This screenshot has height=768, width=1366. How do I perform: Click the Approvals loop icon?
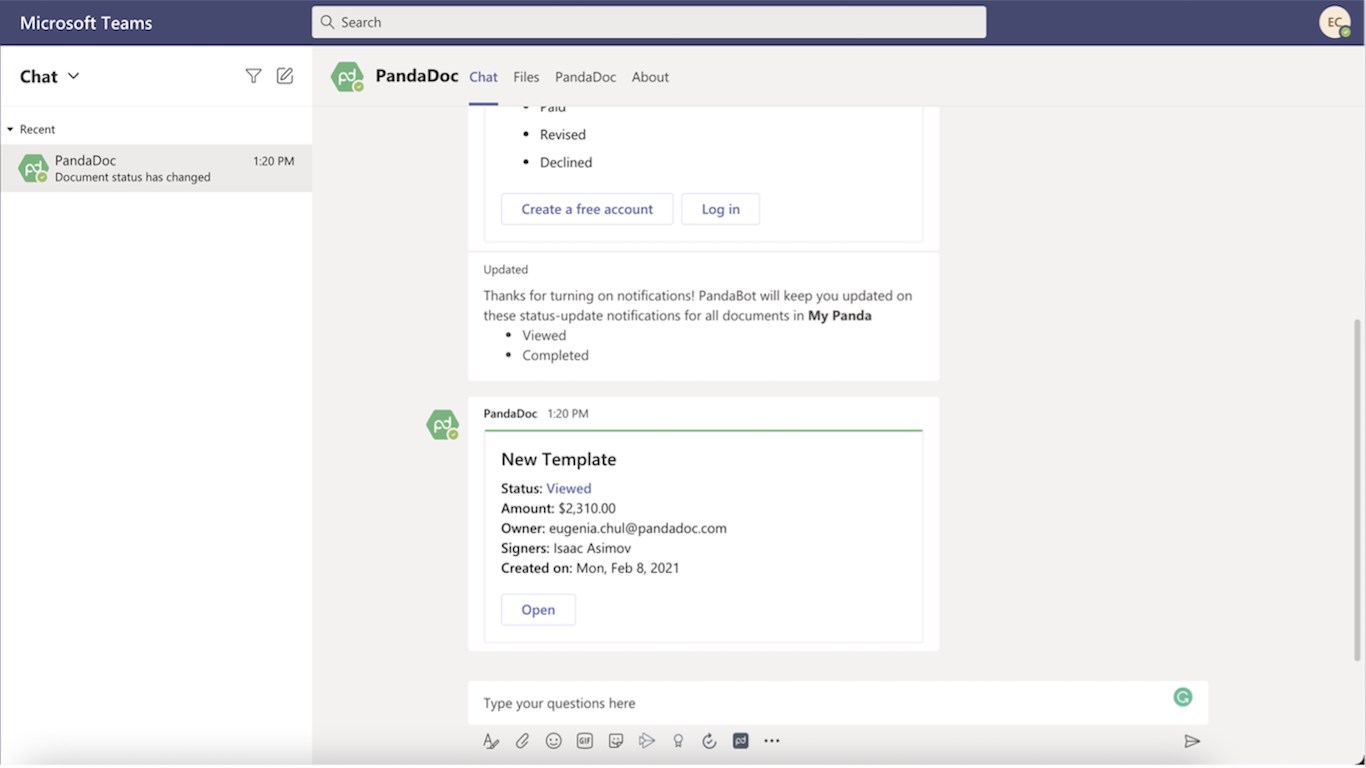tap(709, 741)
